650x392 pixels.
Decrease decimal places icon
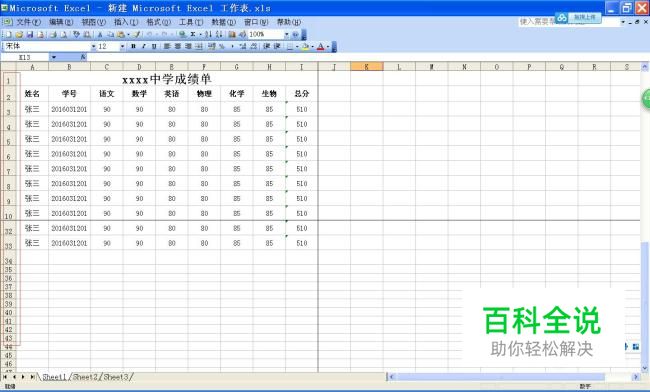(x=254, y=46)
